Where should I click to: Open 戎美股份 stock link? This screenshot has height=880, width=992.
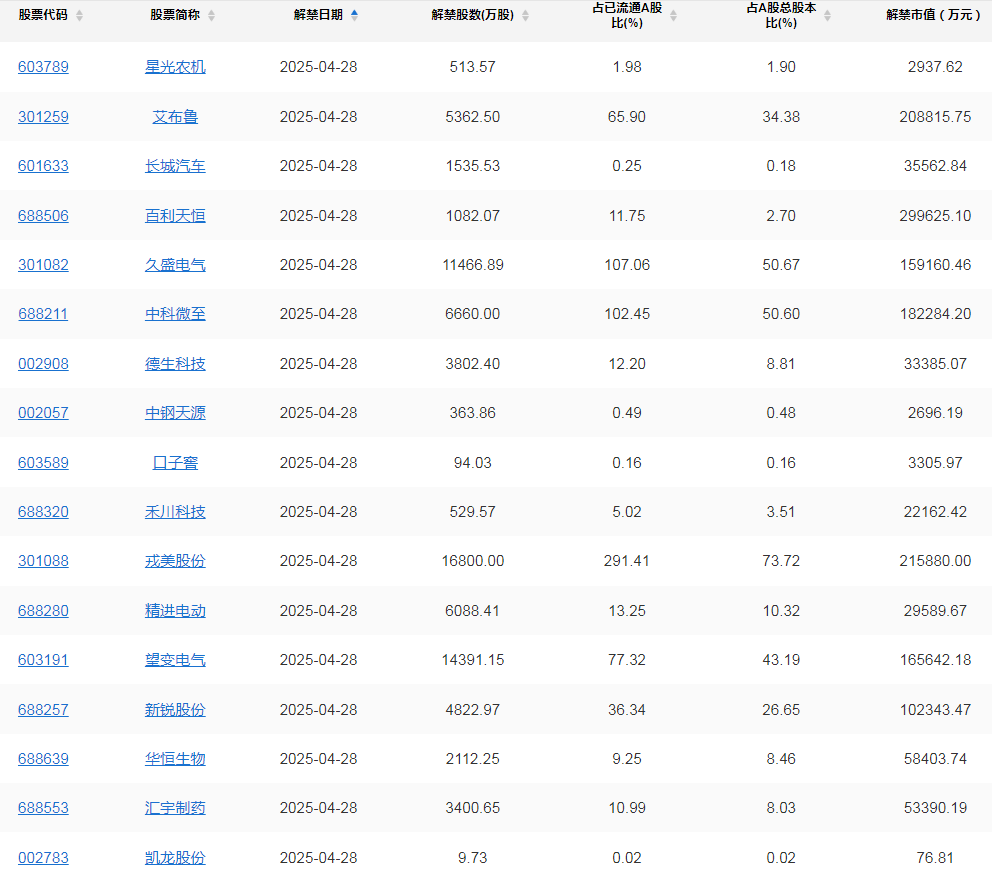click(175, 561)
